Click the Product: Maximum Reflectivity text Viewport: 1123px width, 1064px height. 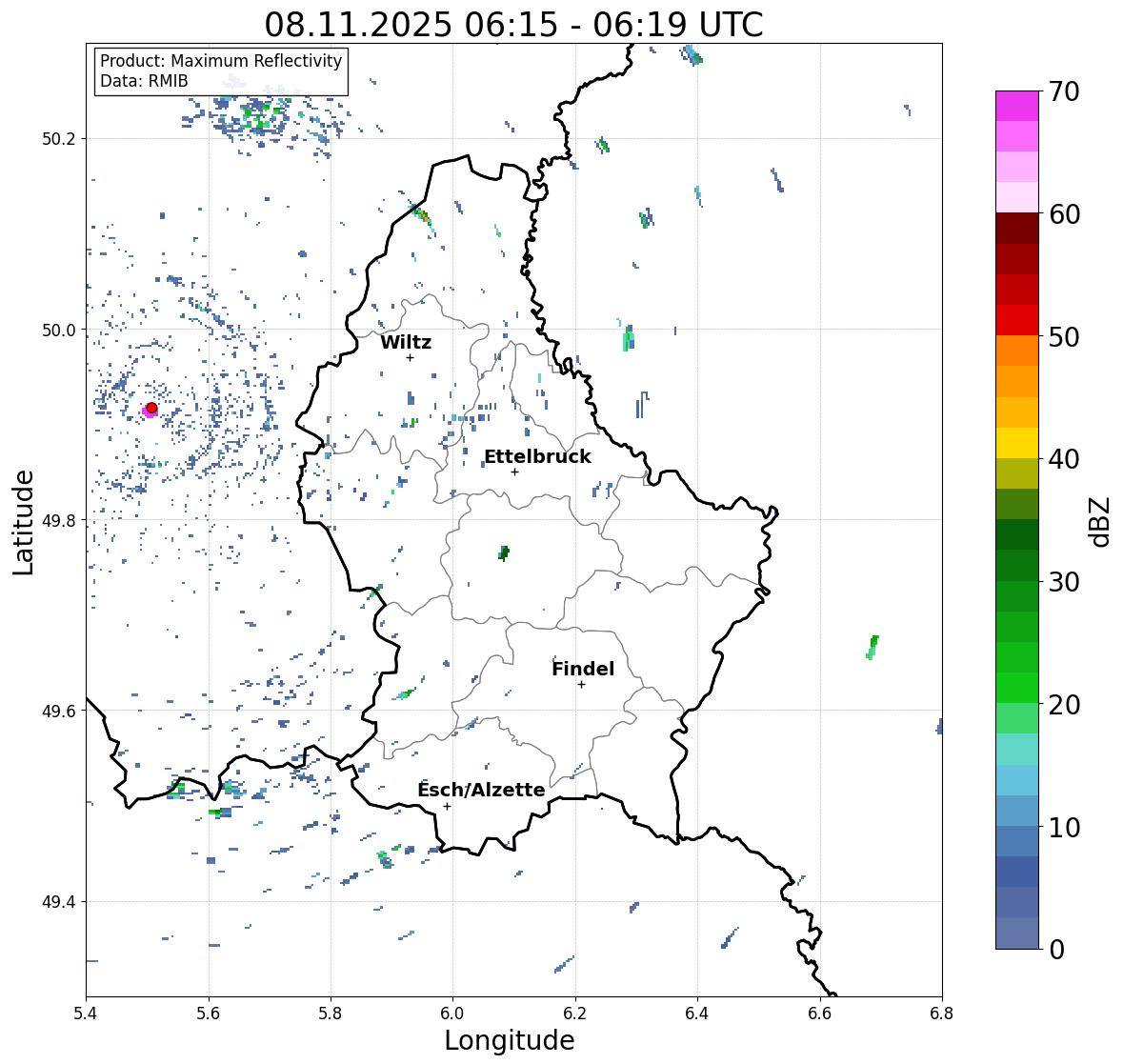(221, 61)
